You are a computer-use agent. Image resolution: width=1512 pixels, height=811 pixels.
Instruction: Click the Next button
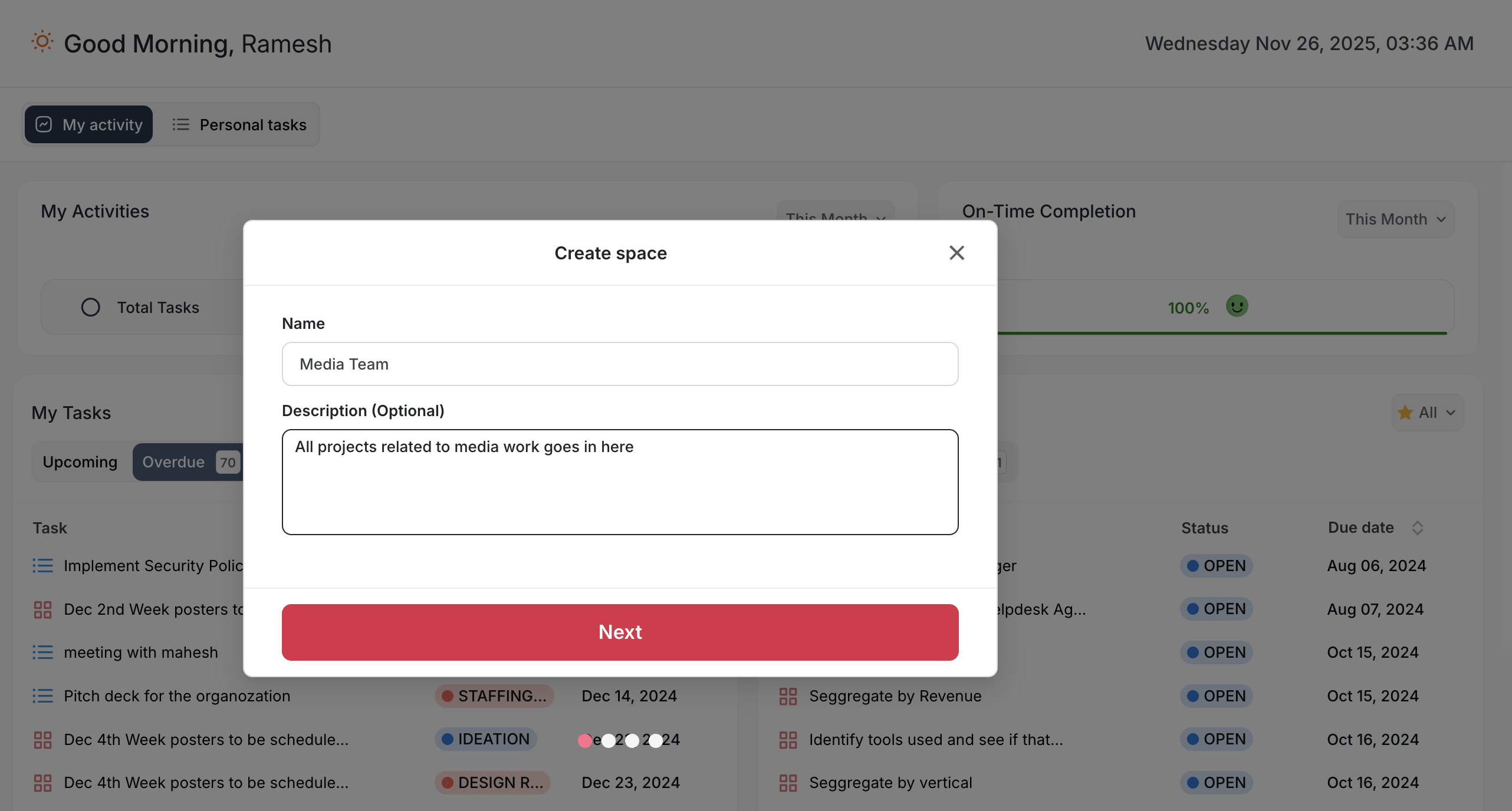pyautogui.click(x=620, y=632)
